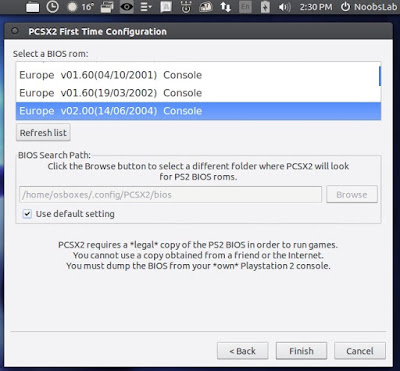Click Finish to complete configuration

coord(301,351)
